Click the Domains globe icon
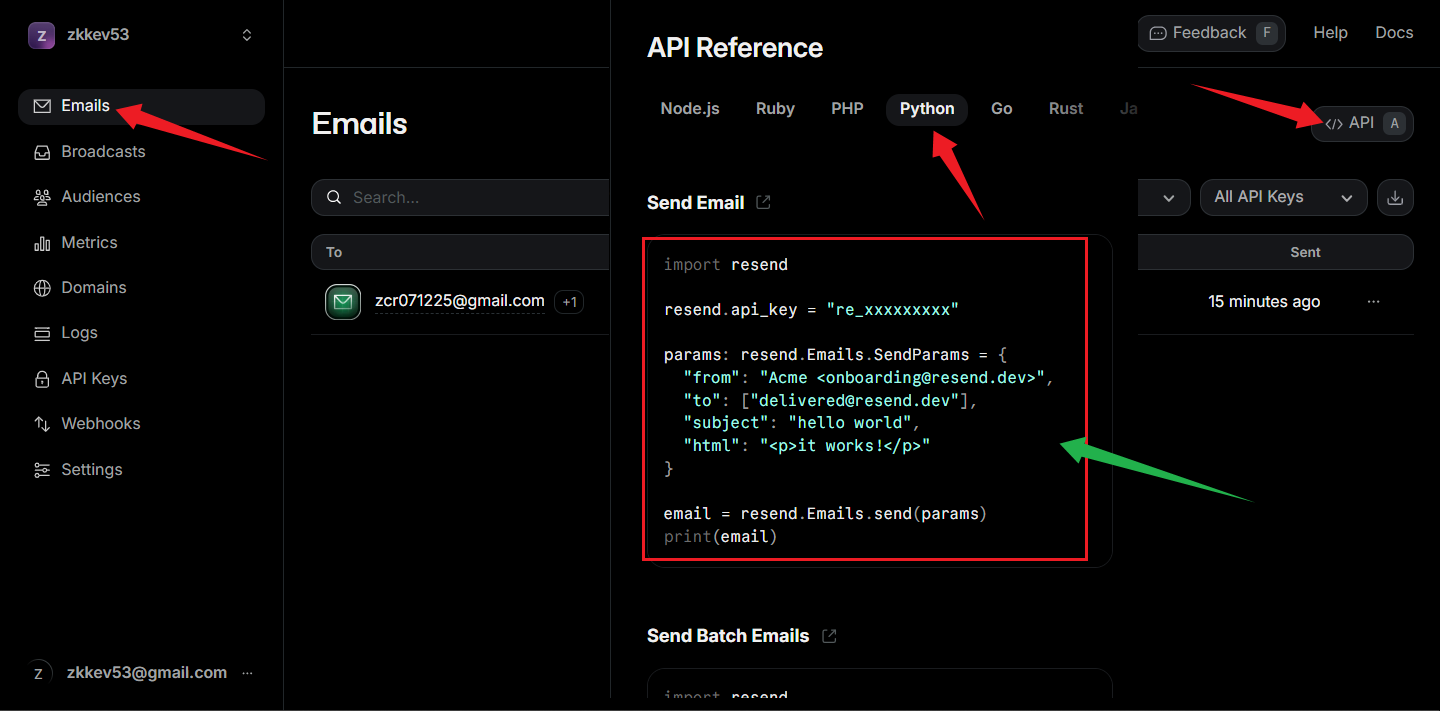The image size is (1440, 711). (x=42, y=288)
